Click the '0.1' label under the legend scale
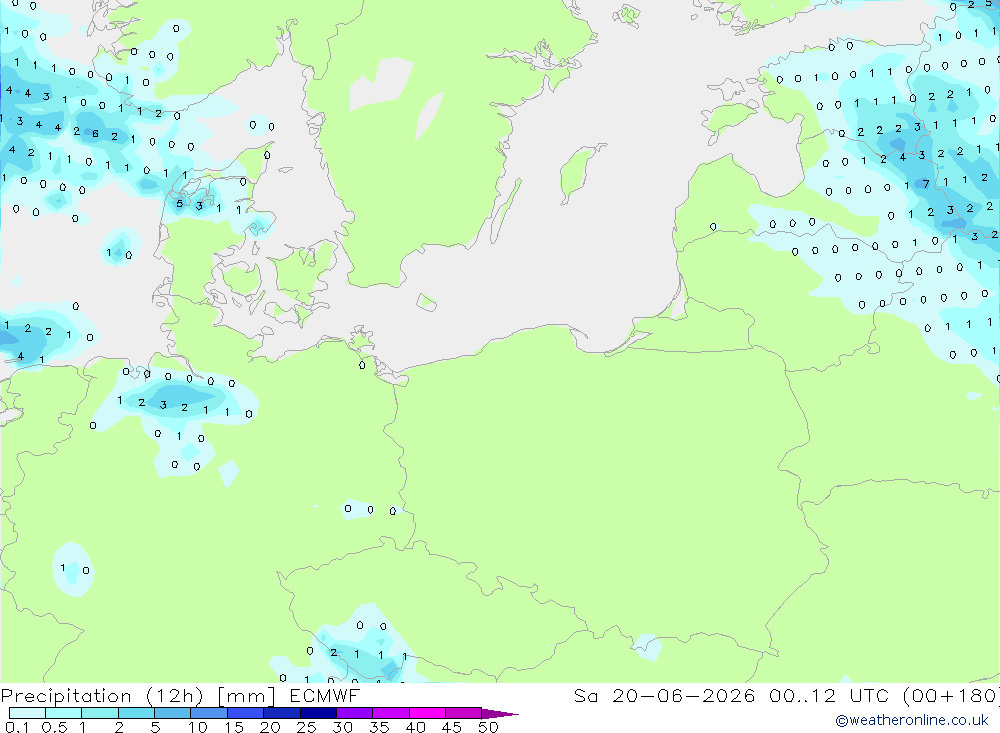The width and height of the screenshot is (1000, 733). (17, 727)
